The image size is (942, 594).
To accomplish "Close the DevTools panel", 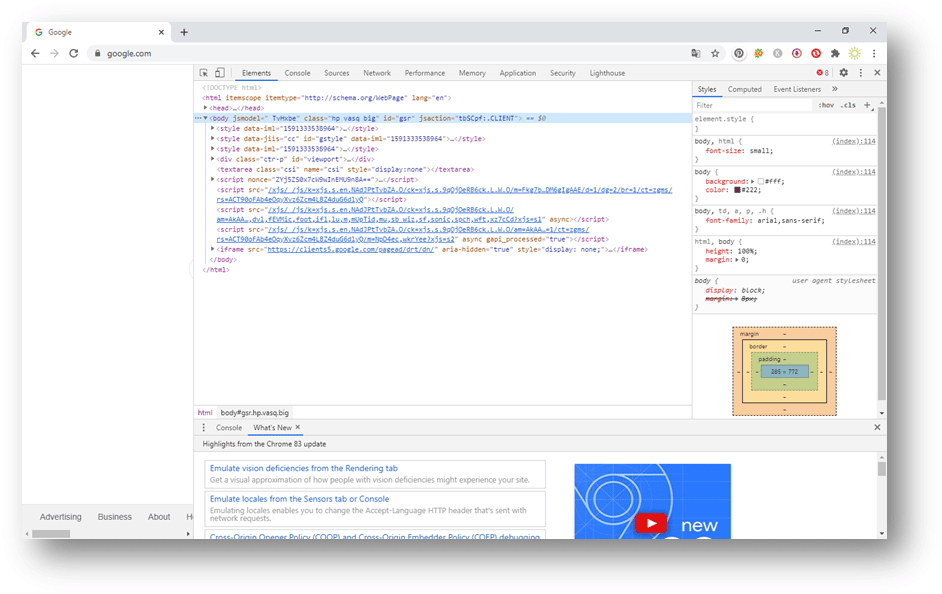I will tap(877, 73).
